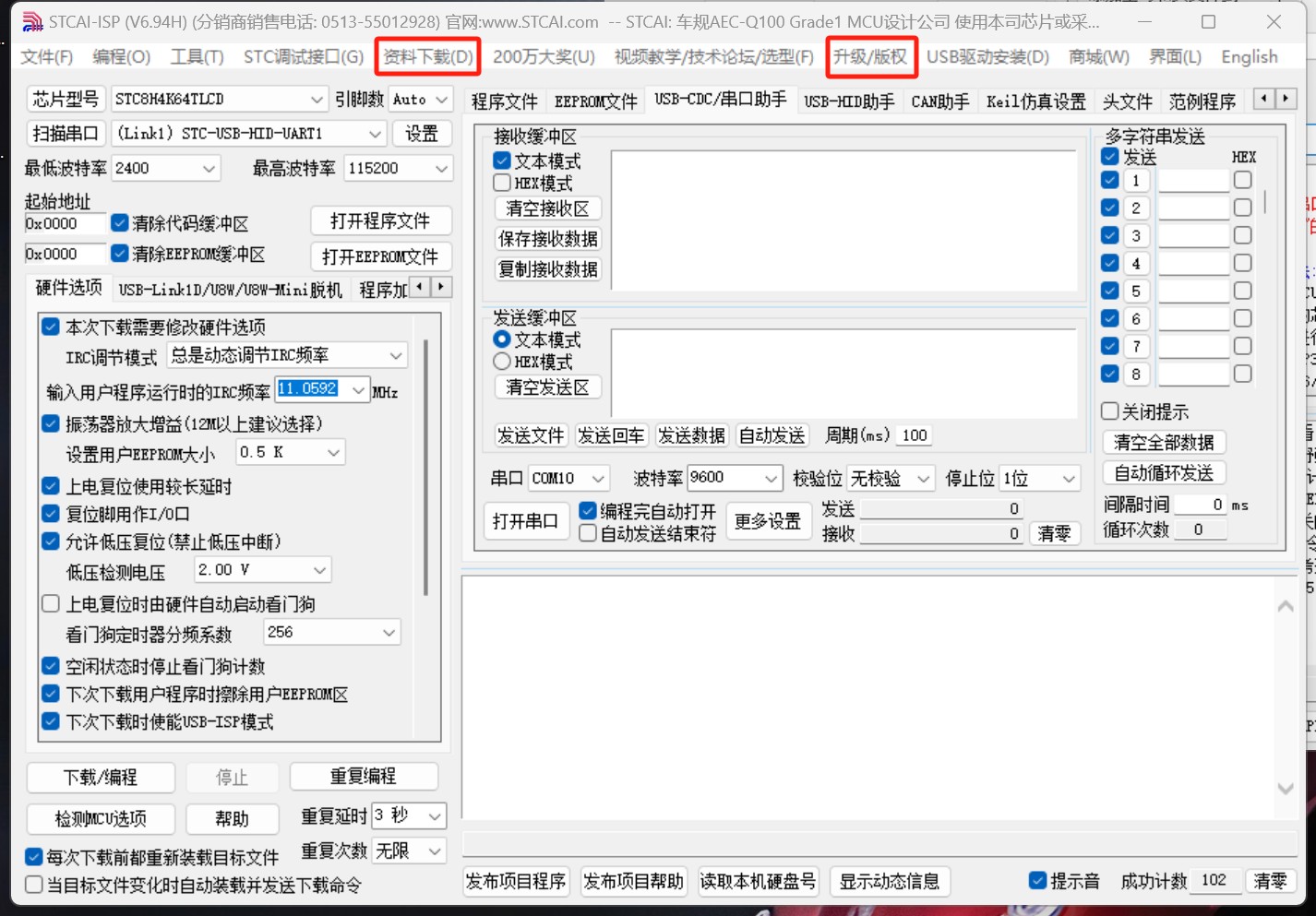Expand the 引脚数 Auto dropdown
The image size is (1316, 916).
(441, 99)
